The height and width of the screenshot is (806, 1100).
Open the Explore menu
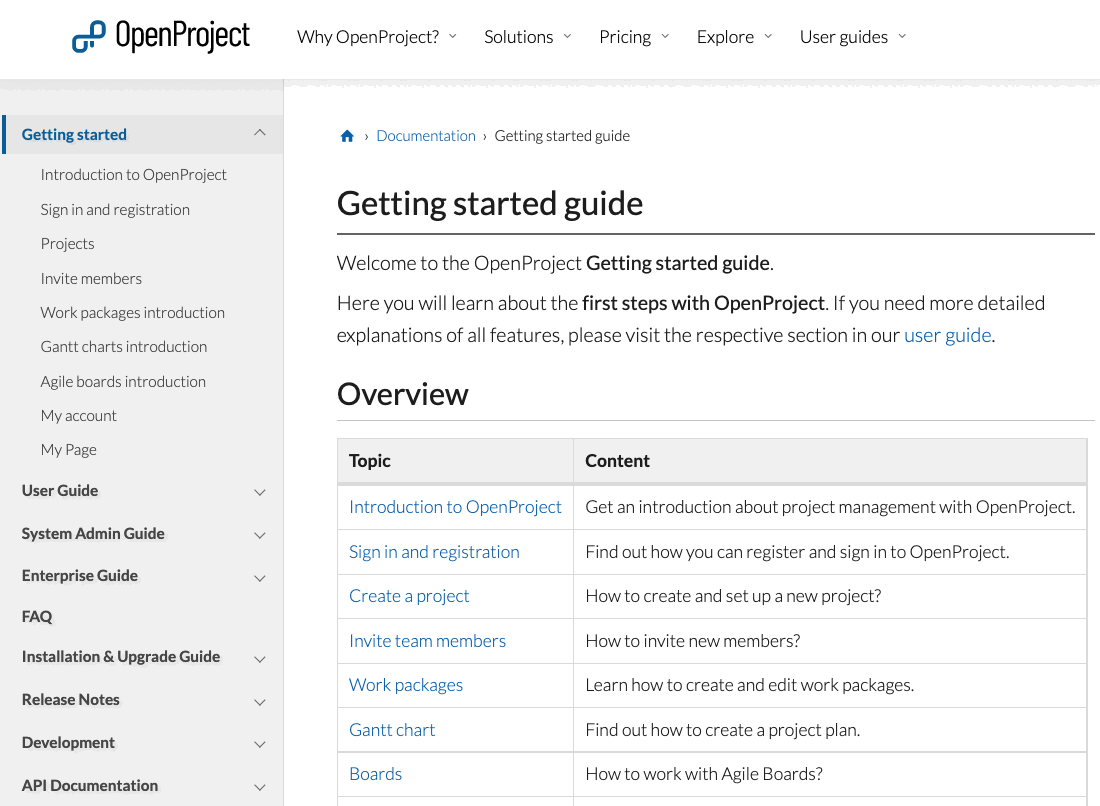(727, 36)
